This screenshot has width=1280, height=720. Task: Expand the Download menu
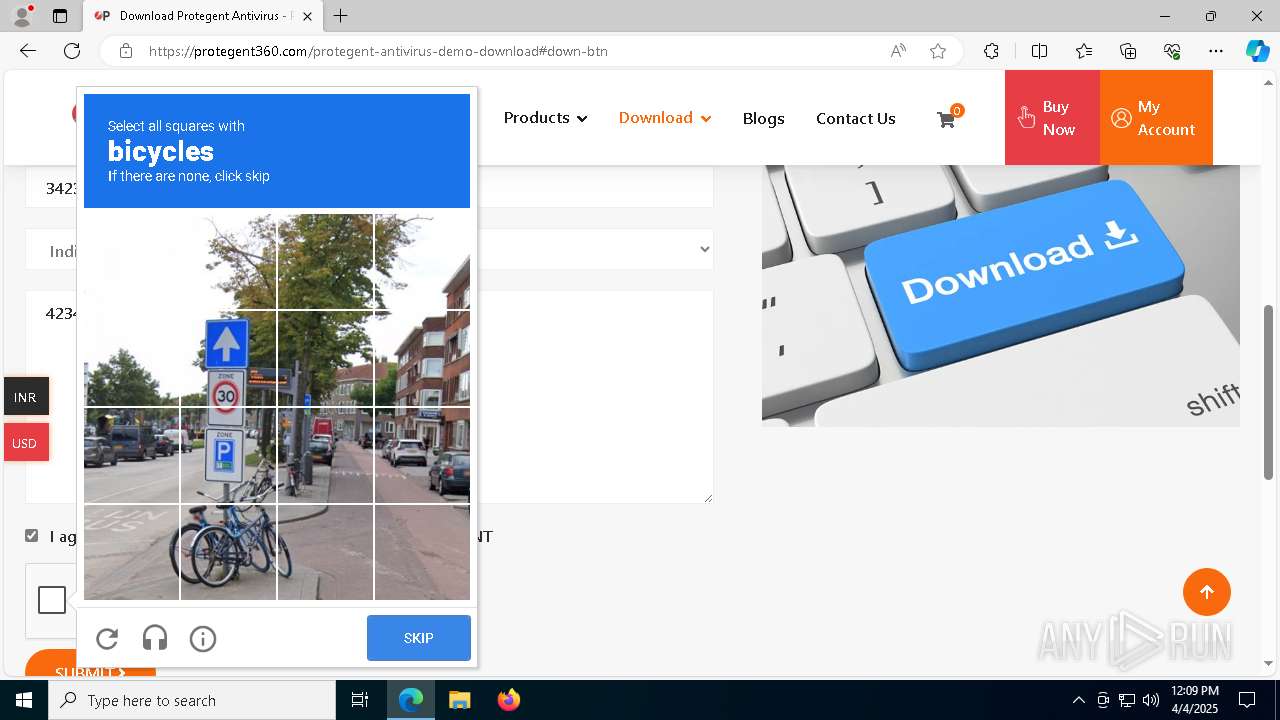pyautogui.click(x=665, y=118)
